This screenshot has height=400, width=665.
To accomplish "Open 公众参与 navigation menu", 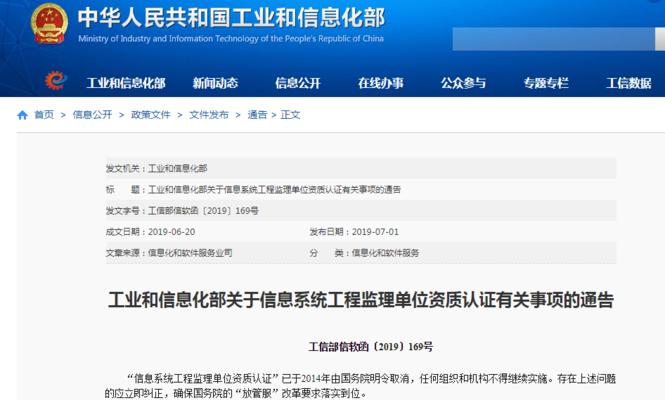I will (463, 83).
